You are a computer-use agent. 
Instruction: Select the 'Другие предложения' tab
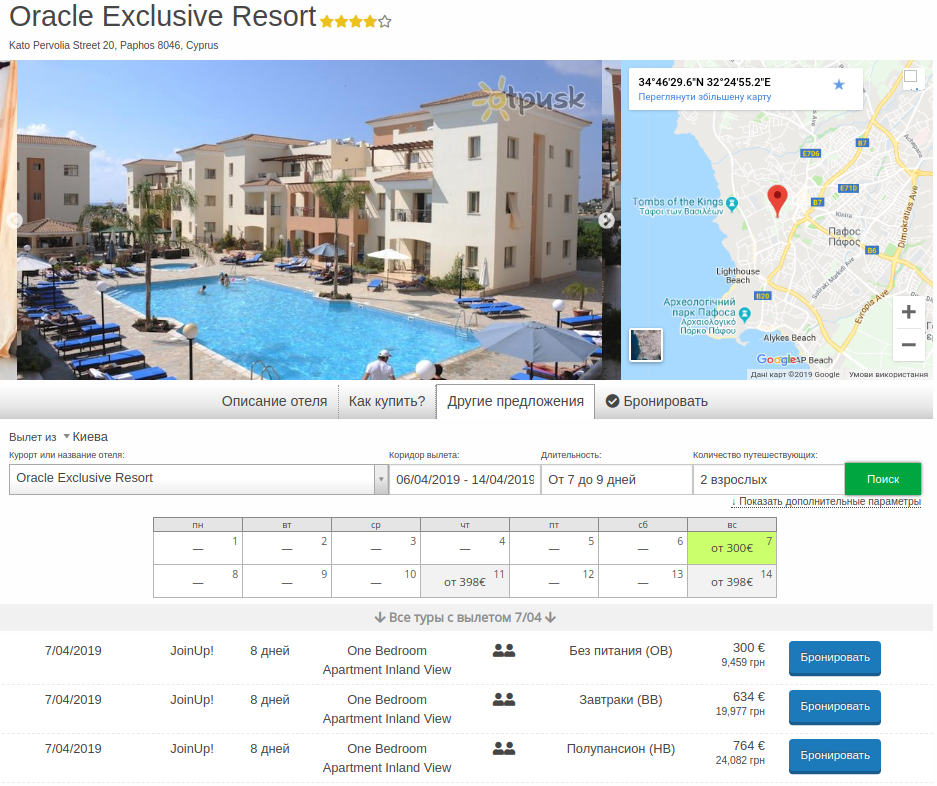point(515,401)
